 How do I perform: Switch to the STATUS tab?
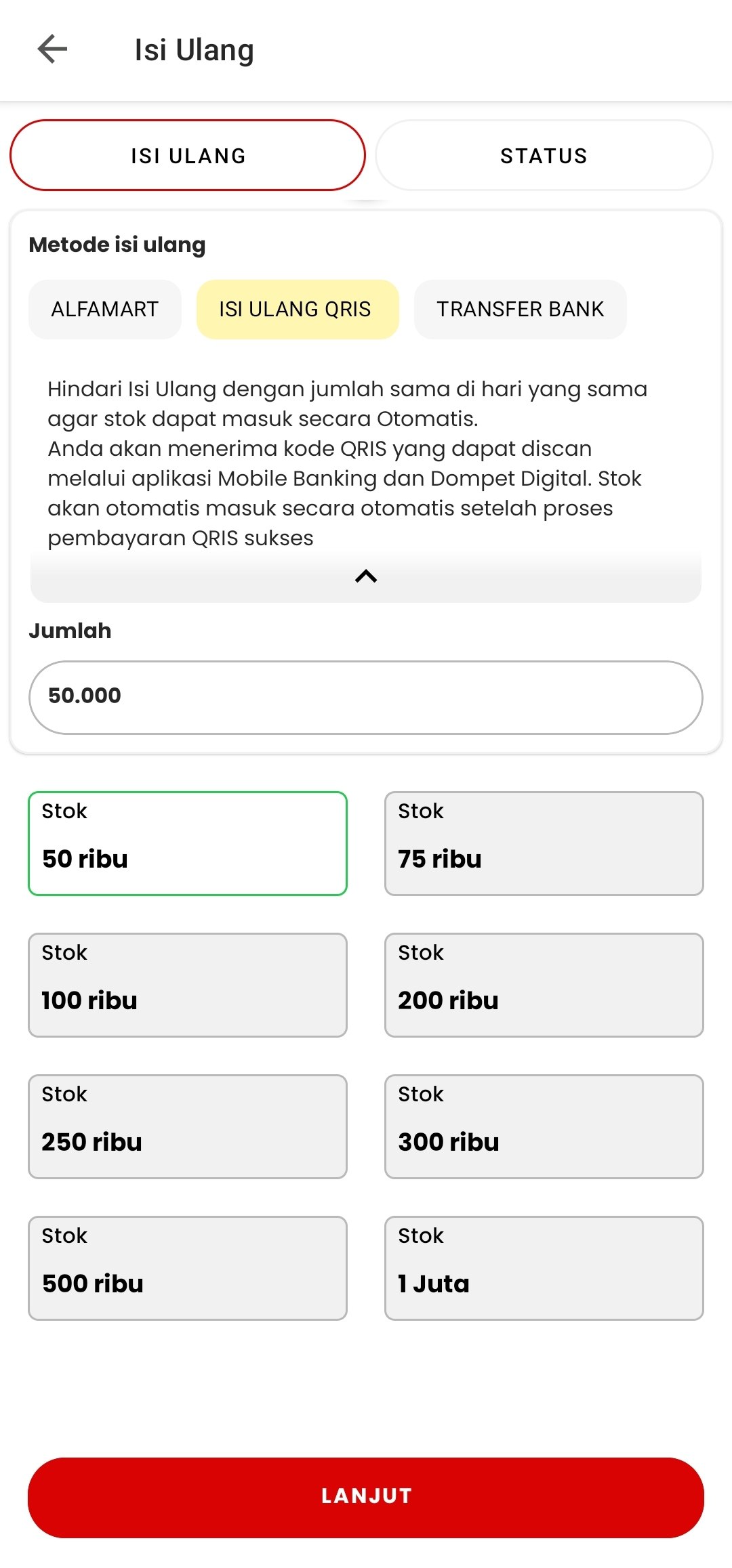[x=542, y=155]
